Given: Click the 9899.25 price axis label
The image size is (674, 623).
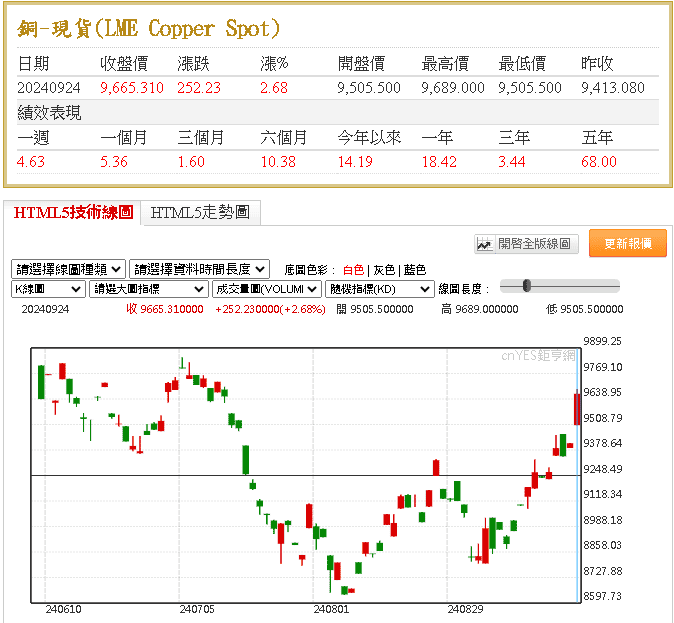Looking at the screenshot, I should 602,341.
